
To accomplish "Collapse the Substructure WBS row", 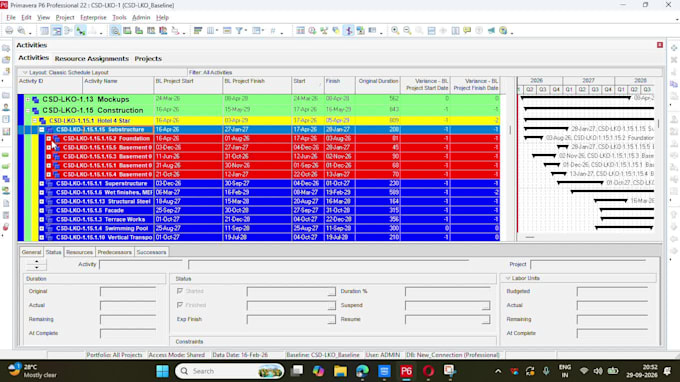I will click(x=42, y=130).
